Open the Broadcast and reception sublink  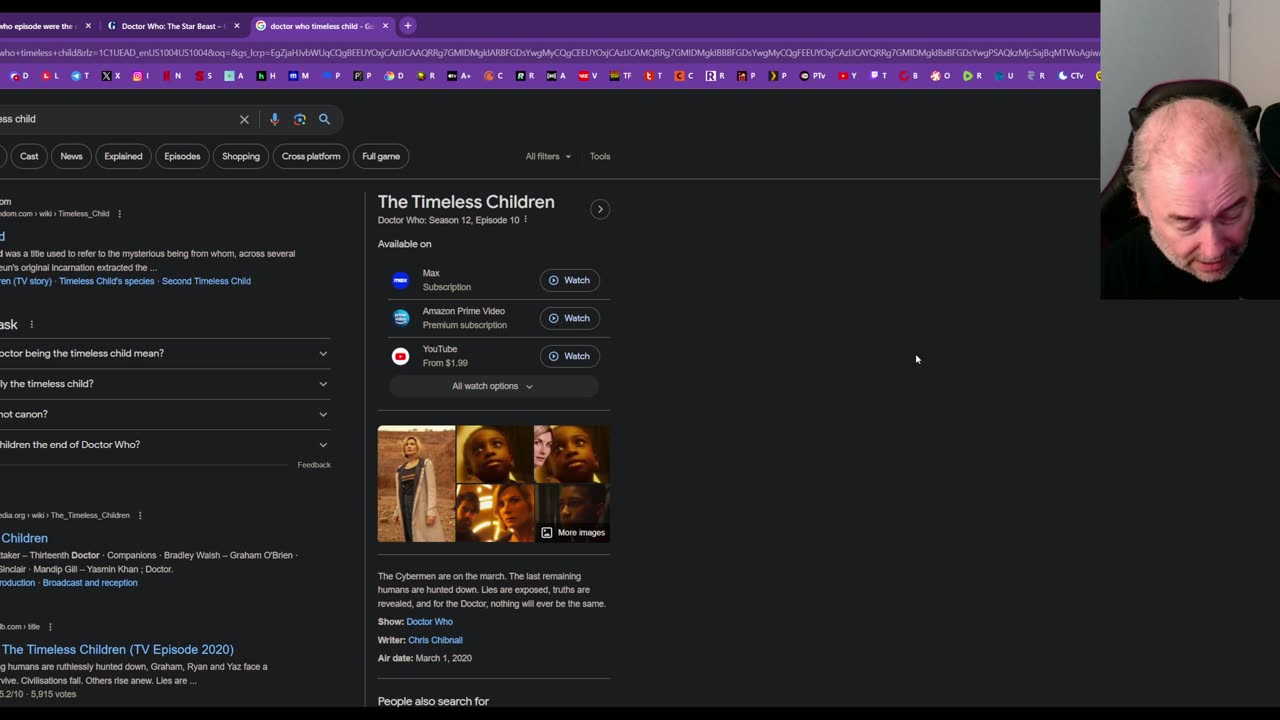(90, 583)
